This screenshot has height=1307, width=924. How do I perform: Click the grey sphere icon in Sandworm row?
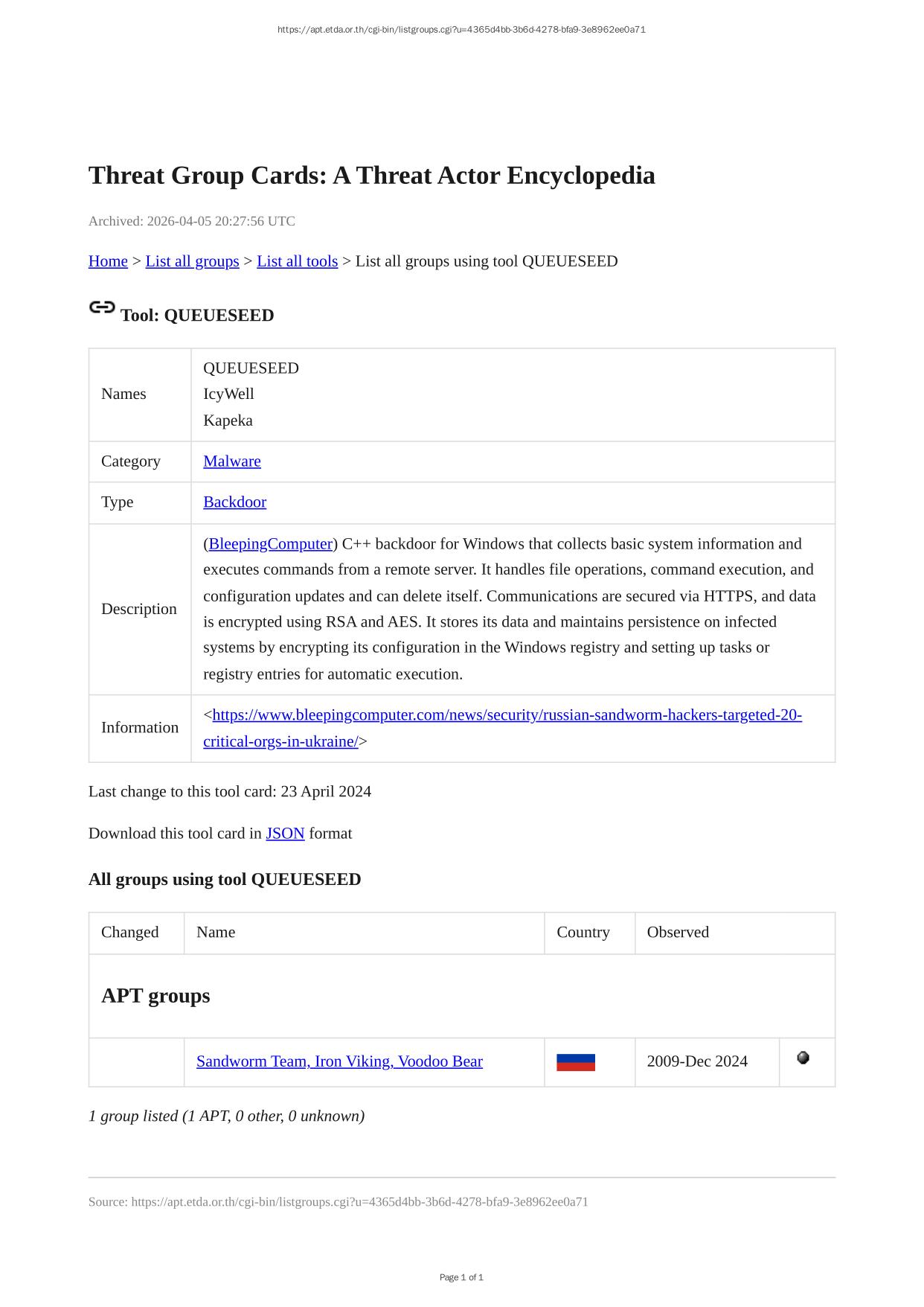(x=803, y=1058)
